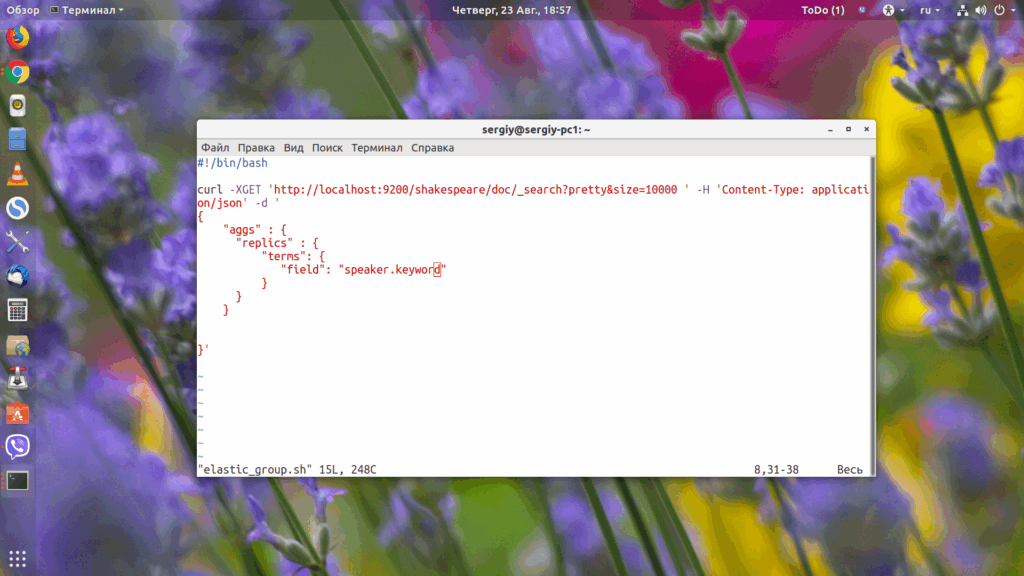This screenshot has width=1024, height=576.
Task: Click the ToDo (1) indicator
Action: click(823, 10)
